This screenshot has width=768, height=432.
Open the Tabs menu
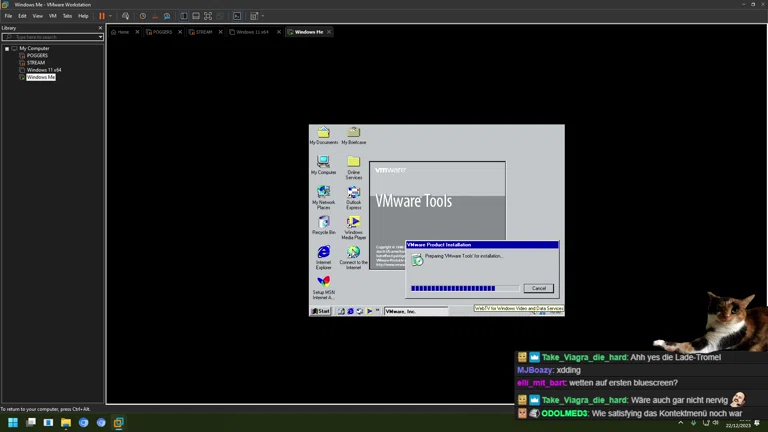point(67,16)
